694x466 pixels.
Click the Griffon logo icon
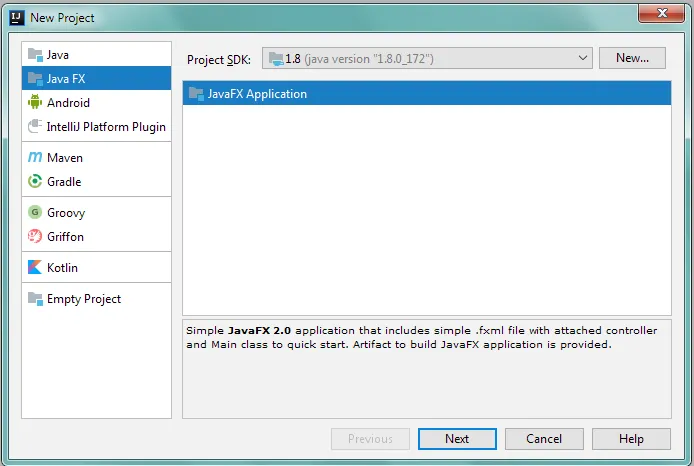(x=35, y=236)
